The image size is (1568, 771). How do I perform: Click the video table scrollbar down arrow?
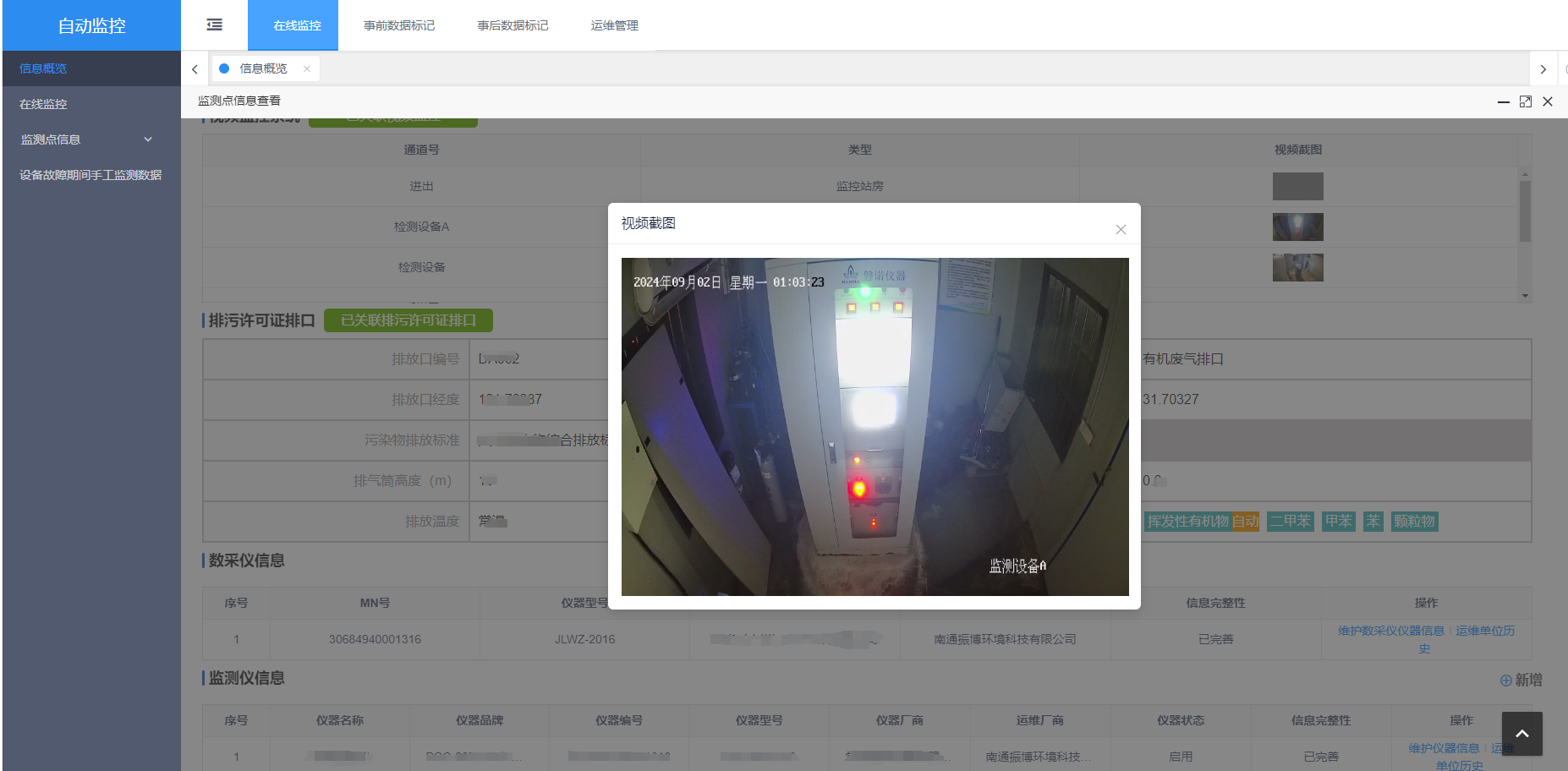point(1525,296)
